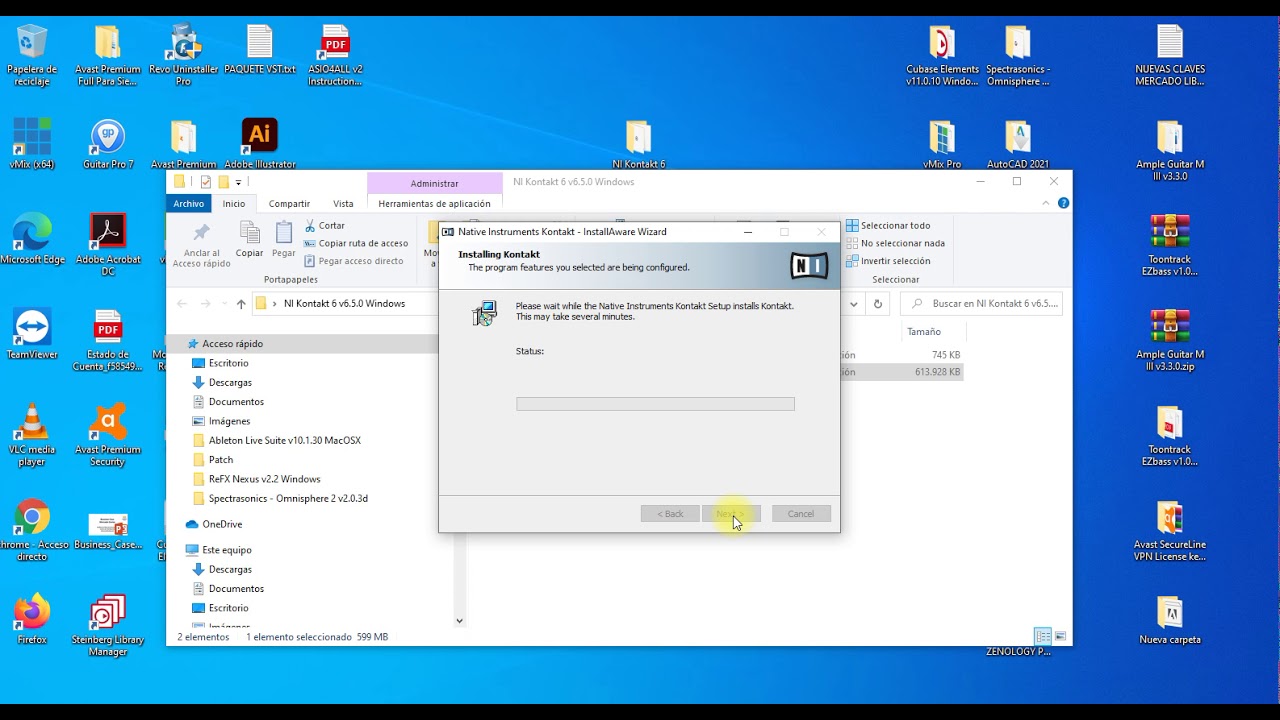Launch Adobe Acrobat DC desktop shortcut
The width and height of the screenshot is (1280, 720).
point(108,245)
